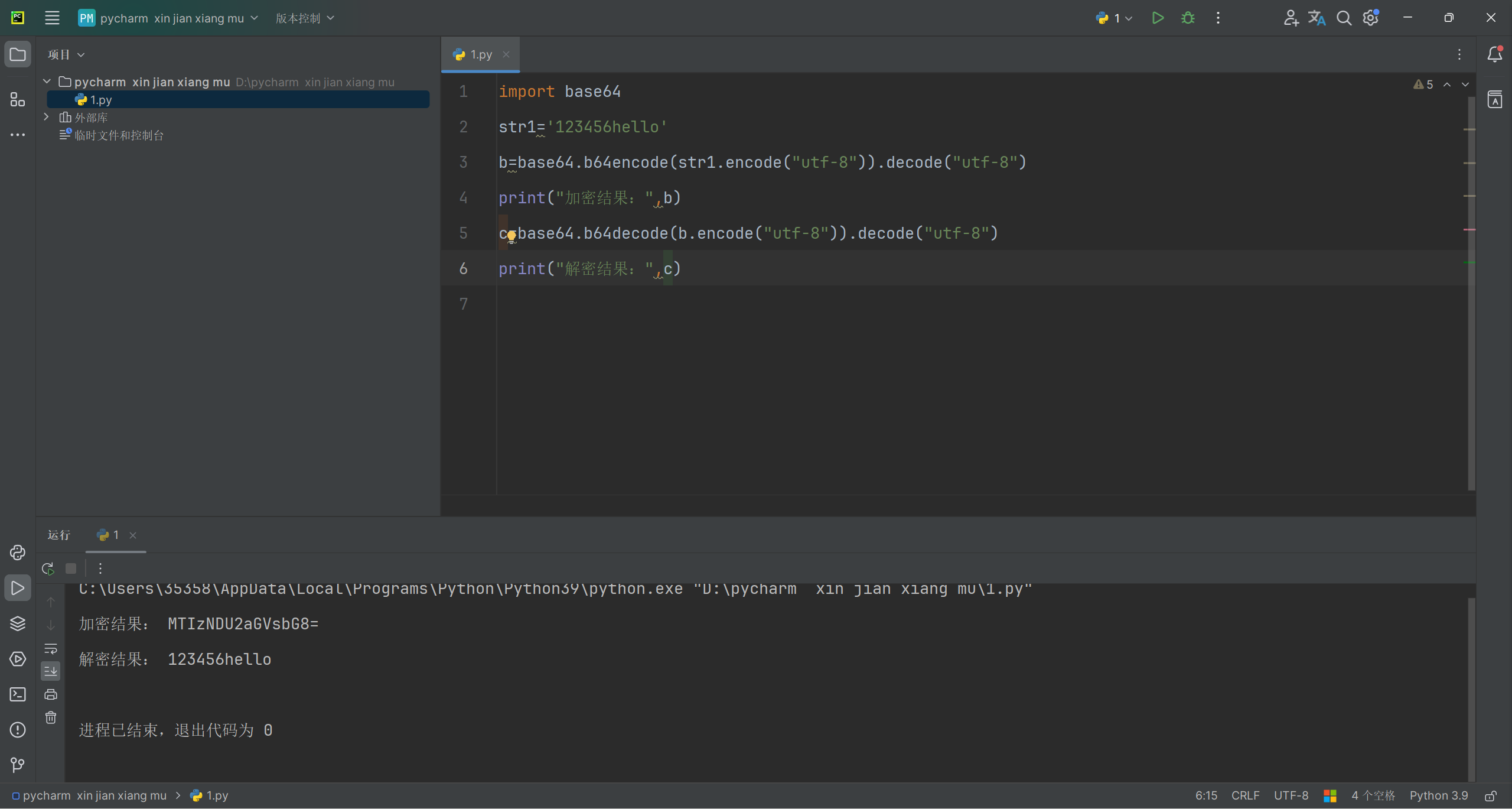Viewport: 1512px width, 809px height.
Task: Show more tool windows ellipsis in left sidebar
Action: pos(18,135)
